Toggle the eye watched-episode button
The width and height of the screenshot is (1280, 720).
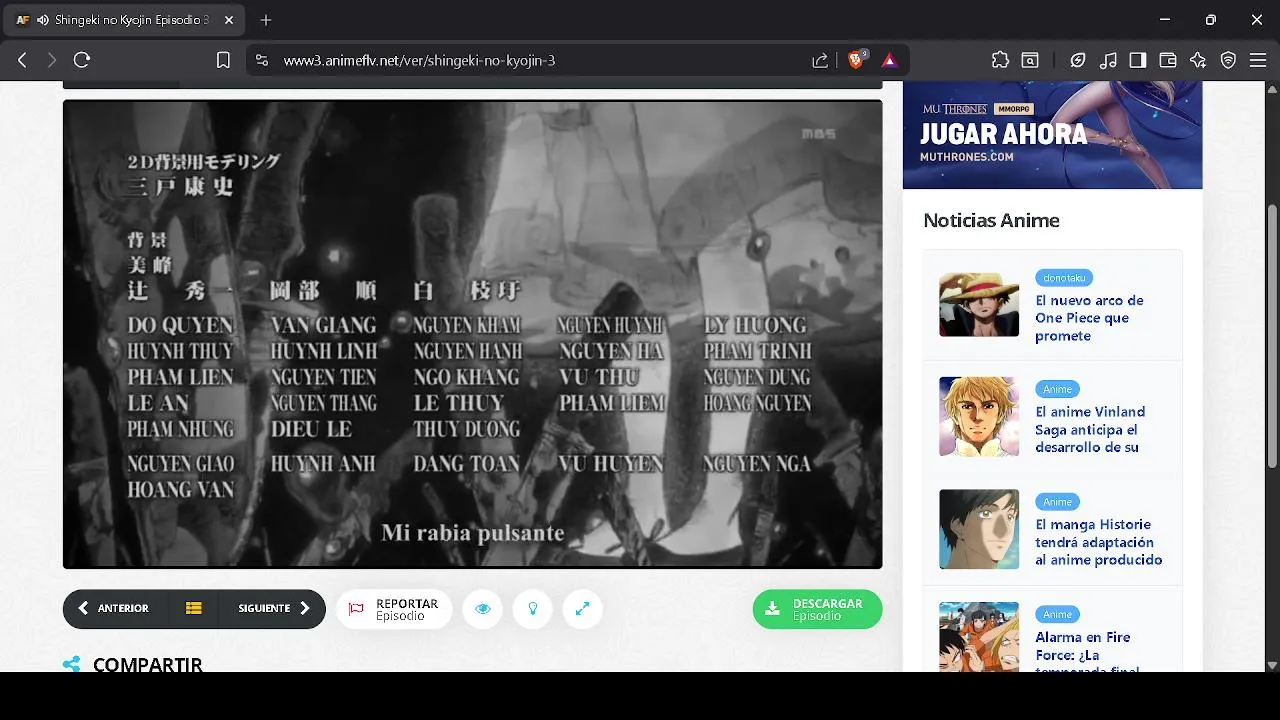[x=483, y=609]
